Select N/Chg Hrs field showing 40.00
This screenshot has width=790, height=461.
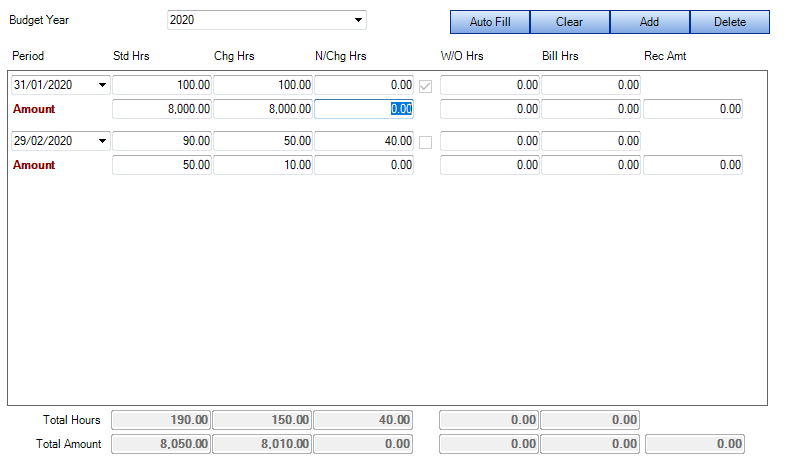pyautogui.click(x=364, y=141)
